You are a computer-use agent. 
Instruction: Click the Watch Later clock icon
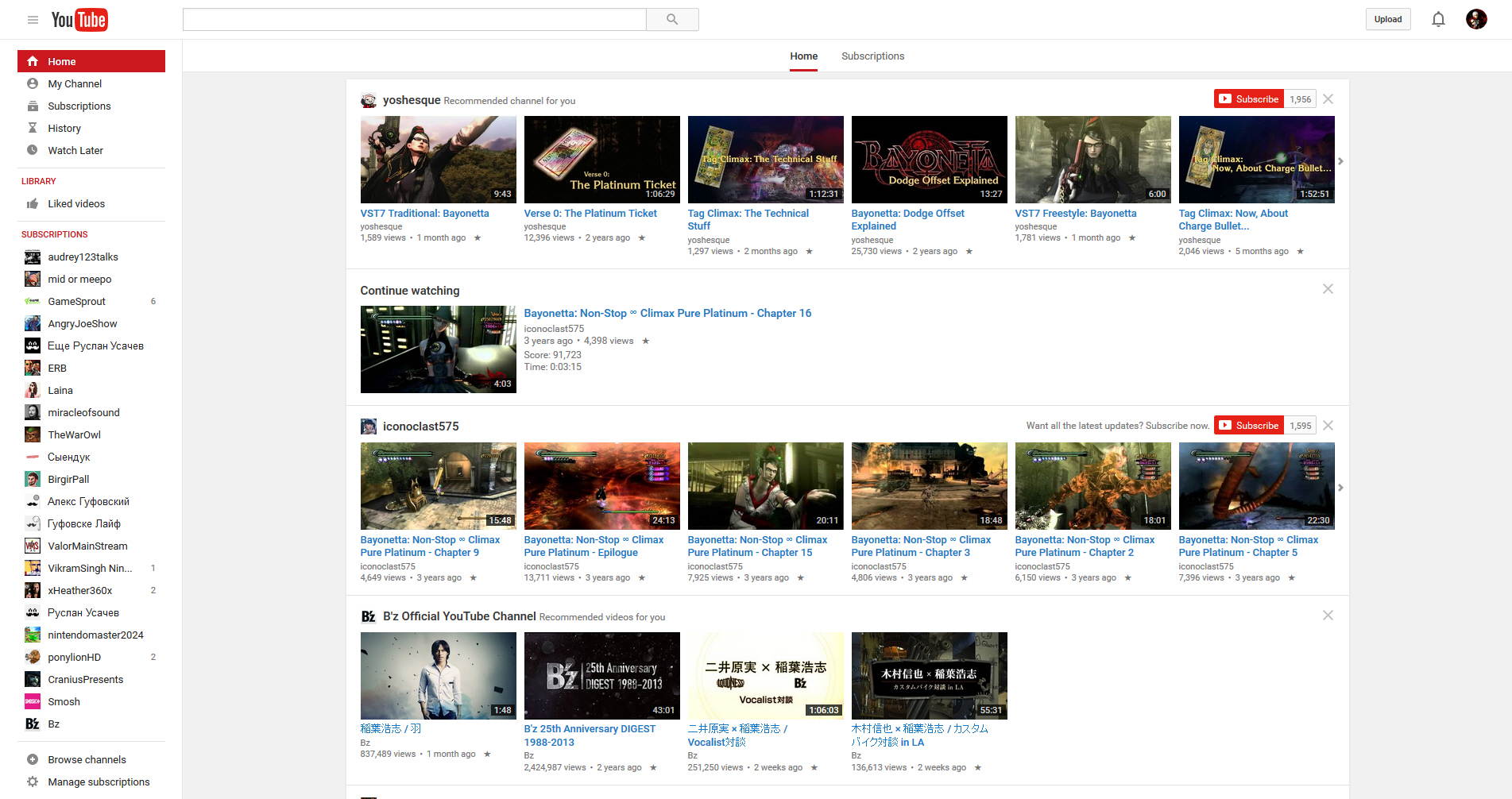click(x=33, y=150)
